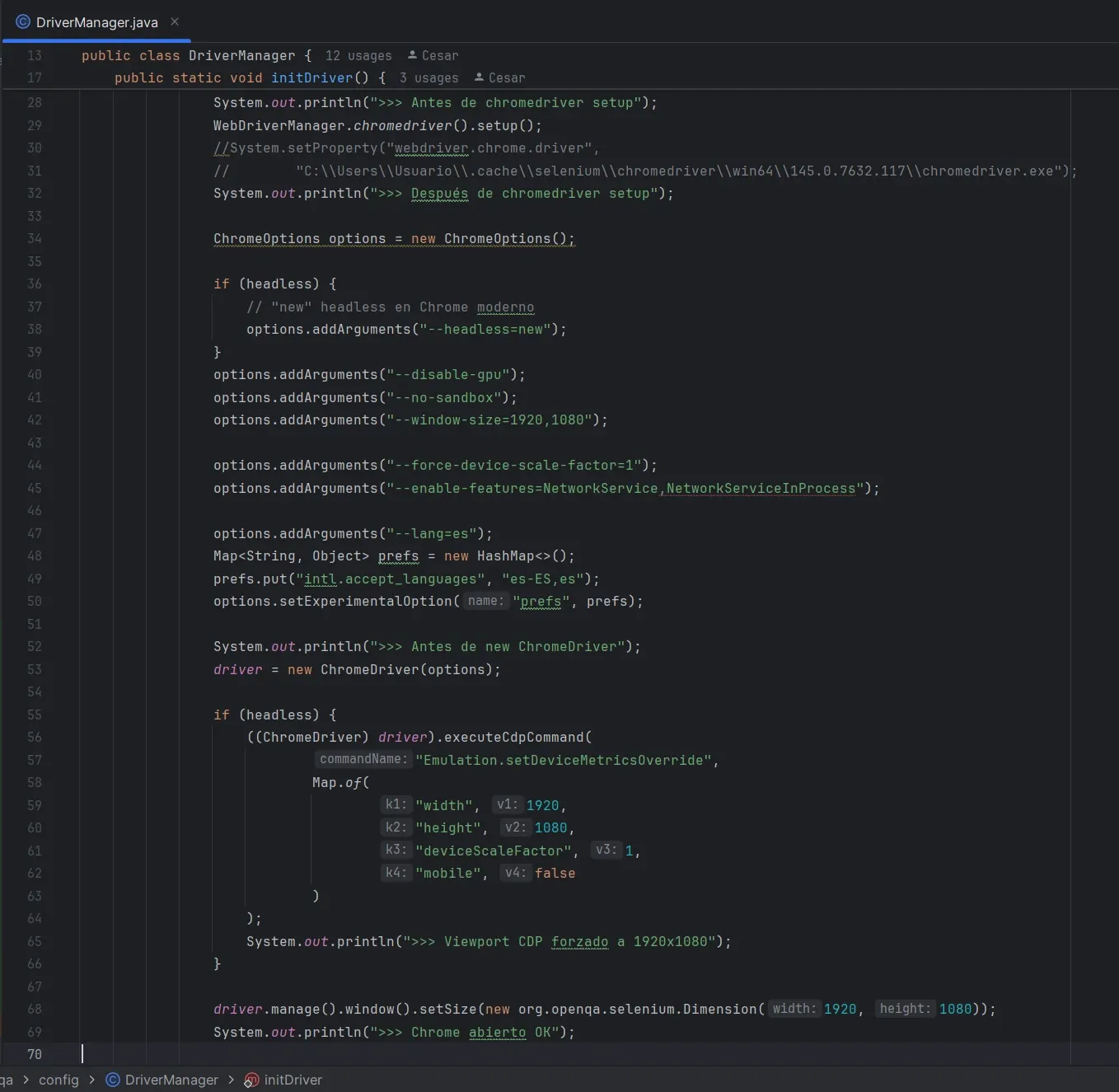
Task: Click the Java class icon on the DriverManager.java tab
Action: (22, 22)
